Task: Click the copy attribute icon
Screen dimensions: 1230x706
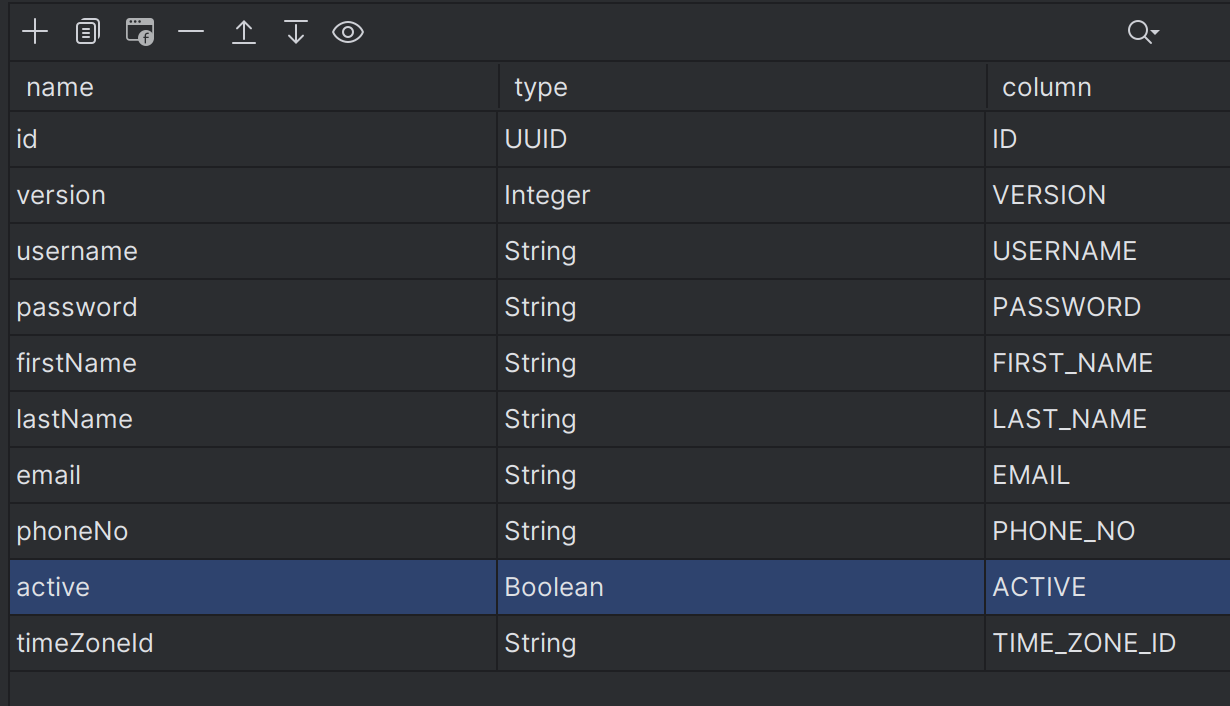Action: tap(88, 32)
